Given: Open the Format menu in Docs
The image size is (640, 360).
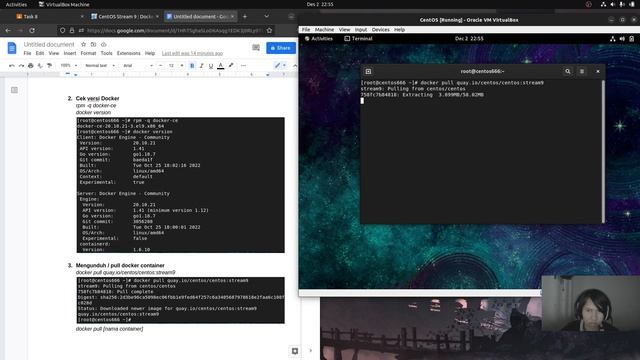Looking at the screenshot, I should 88,53.
